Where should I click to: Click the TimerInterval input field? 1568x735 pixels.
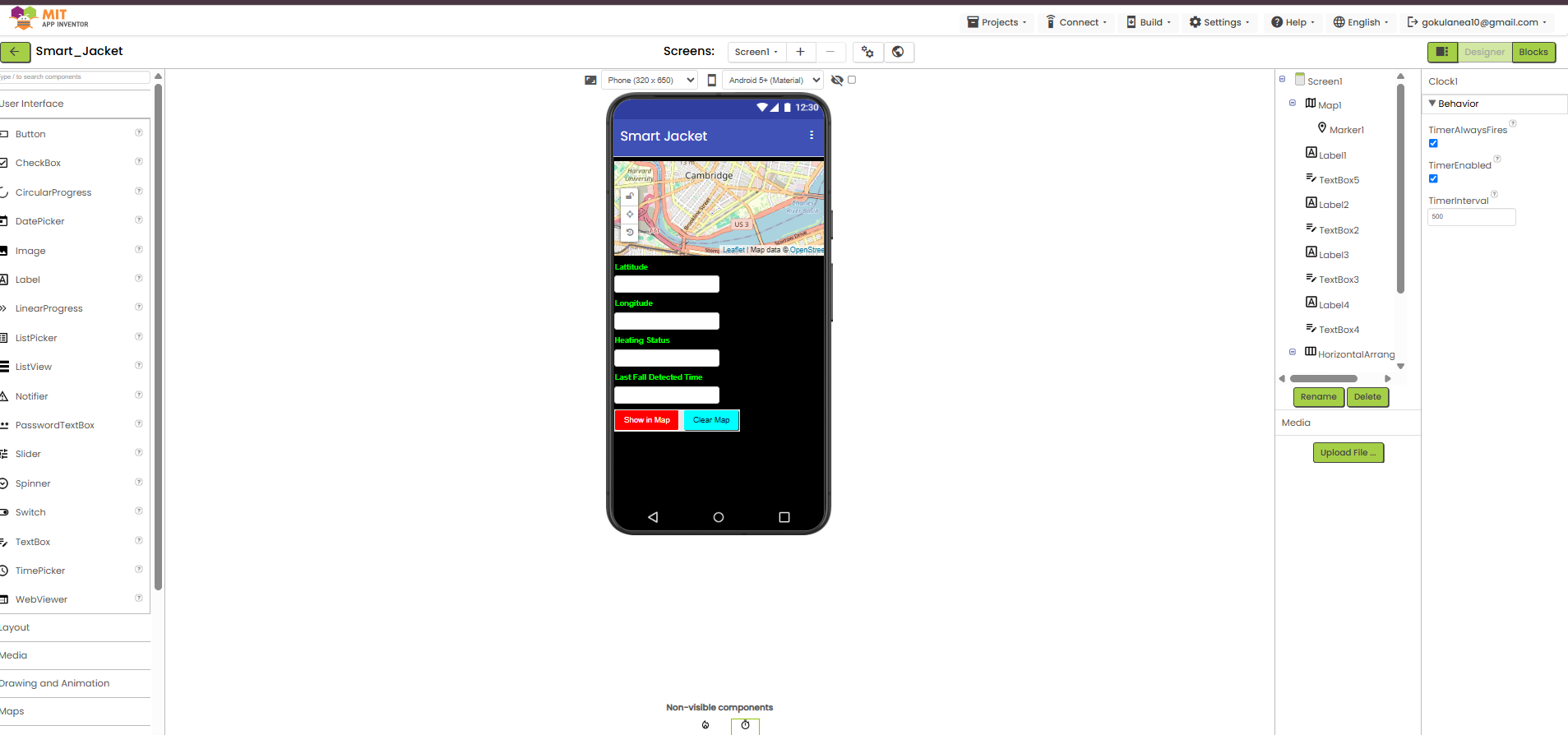coord(1471,217)
